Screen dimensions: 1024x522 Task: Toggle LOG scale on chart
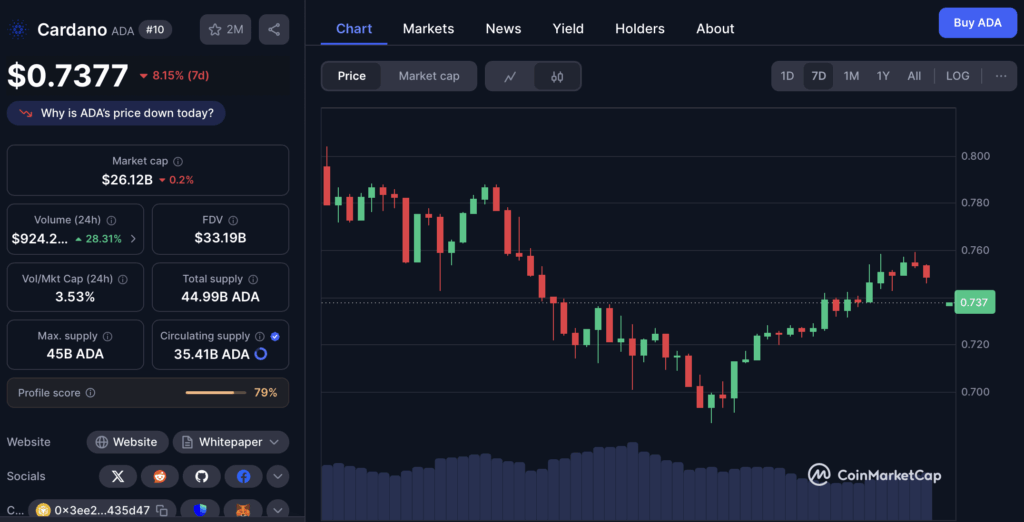pyautogui.click(x=957, y=76)
